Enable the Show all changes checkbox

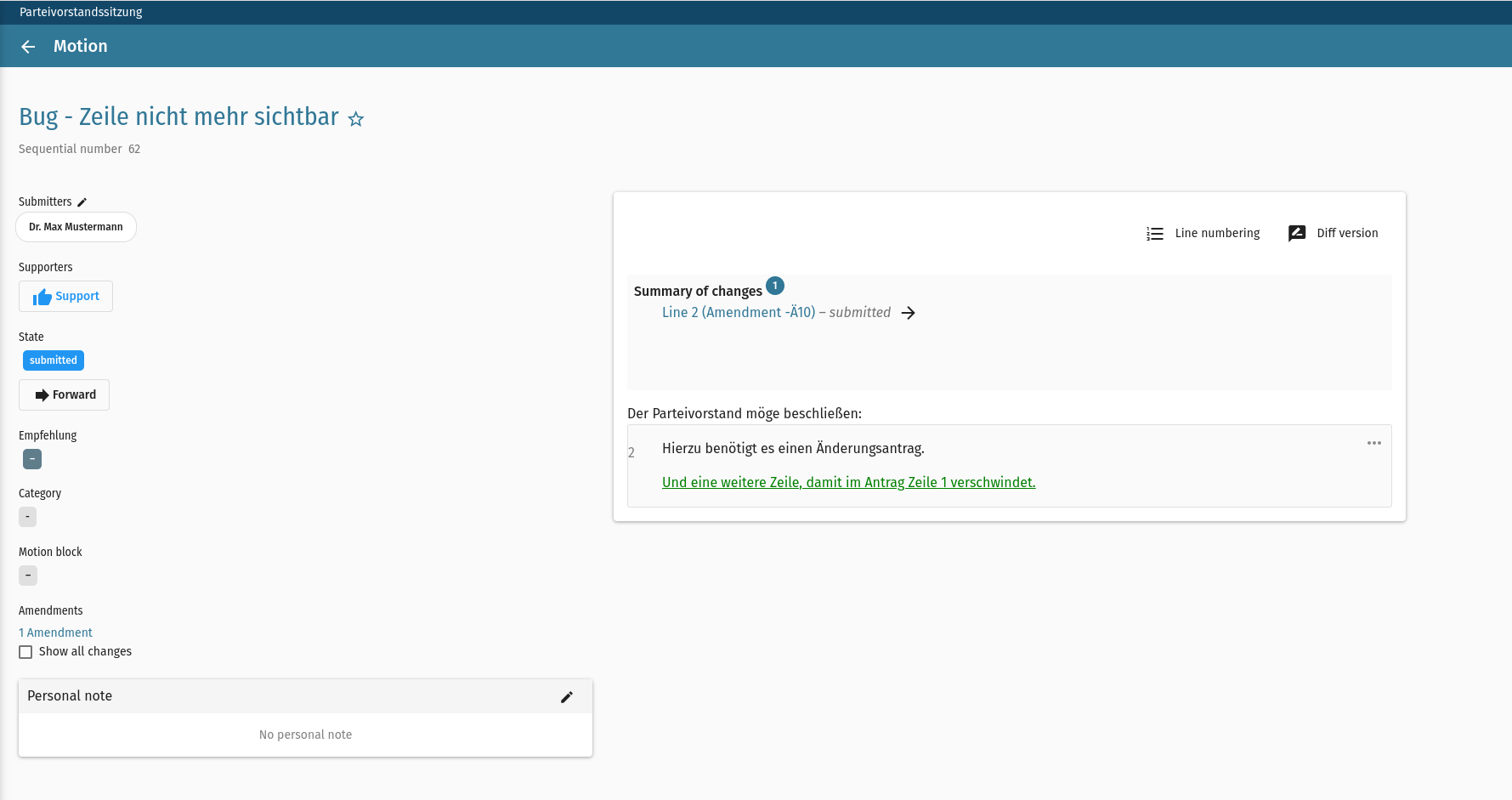[25, 651]
